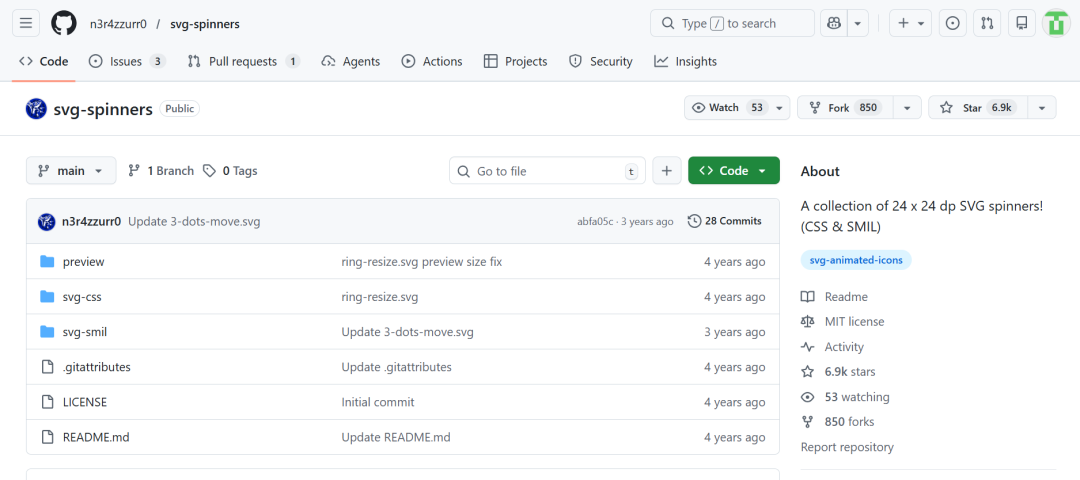Image resolution: width=1080 pixels, height=480 pixels.
Task: Expand the main branch dropdown
Action: click(x=71, y=171)
